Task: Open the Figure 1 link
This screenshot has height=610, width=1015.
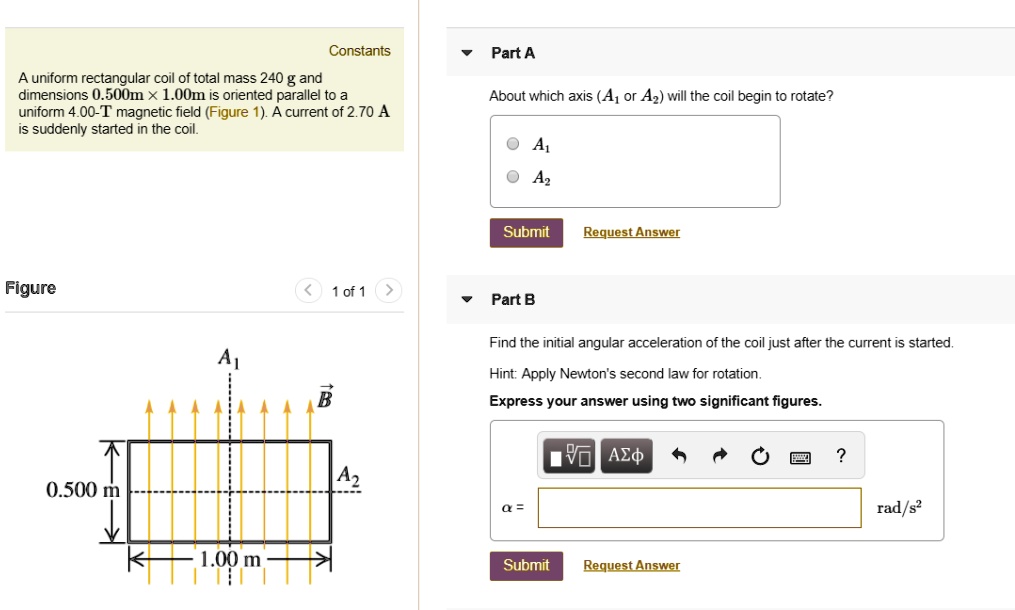Action: (x=231, y=111)
